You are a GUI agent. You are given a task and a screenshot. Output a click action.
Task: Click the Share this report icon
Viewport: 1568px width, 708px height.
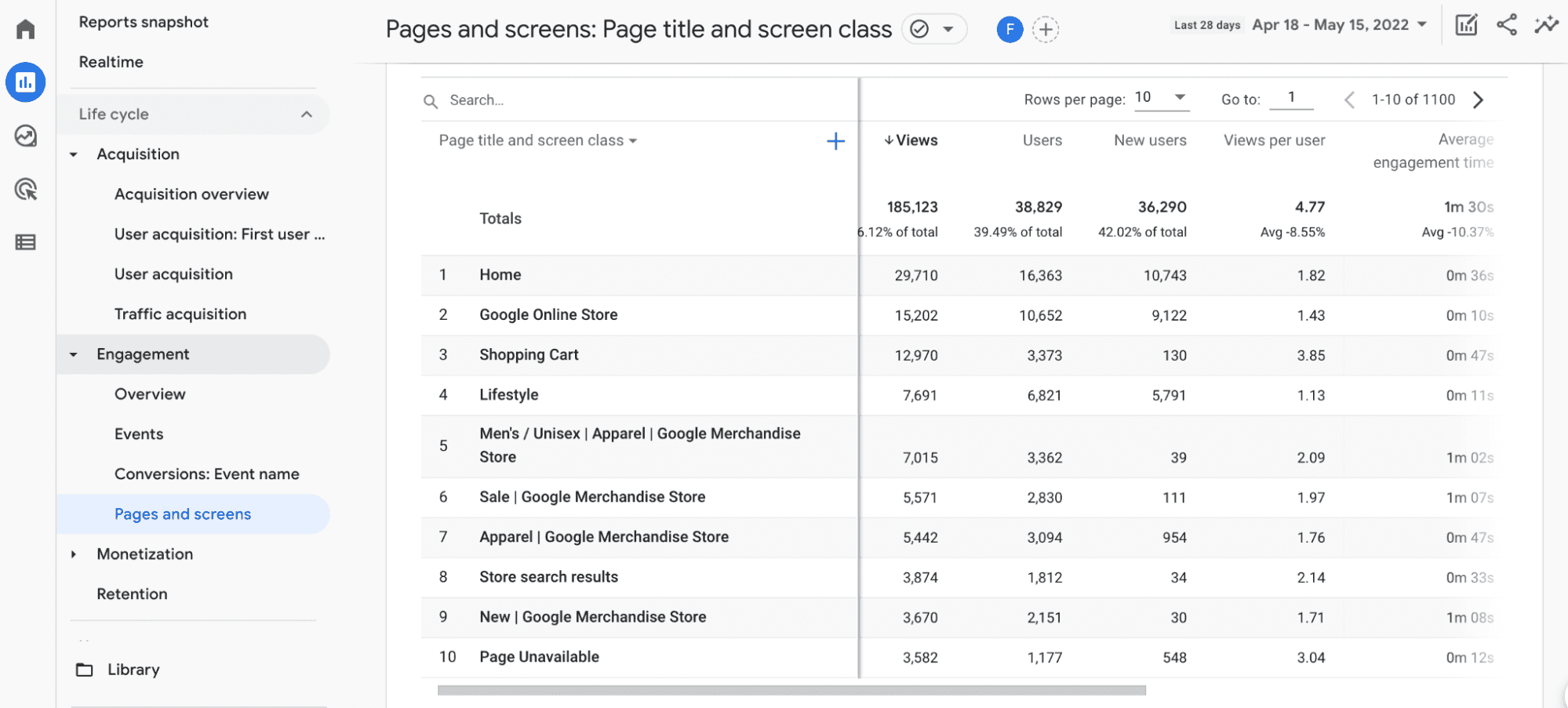1506,25
